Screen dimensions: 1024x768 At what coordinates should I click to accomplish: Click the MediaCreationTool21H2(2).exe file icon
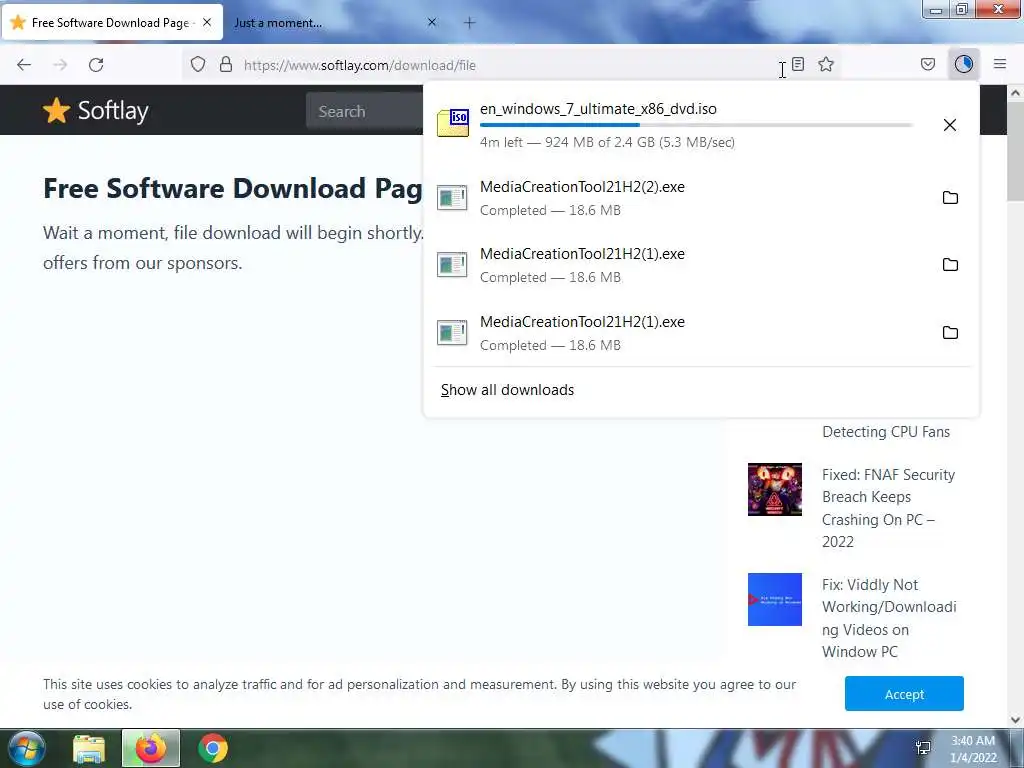[x=452, y=198]
